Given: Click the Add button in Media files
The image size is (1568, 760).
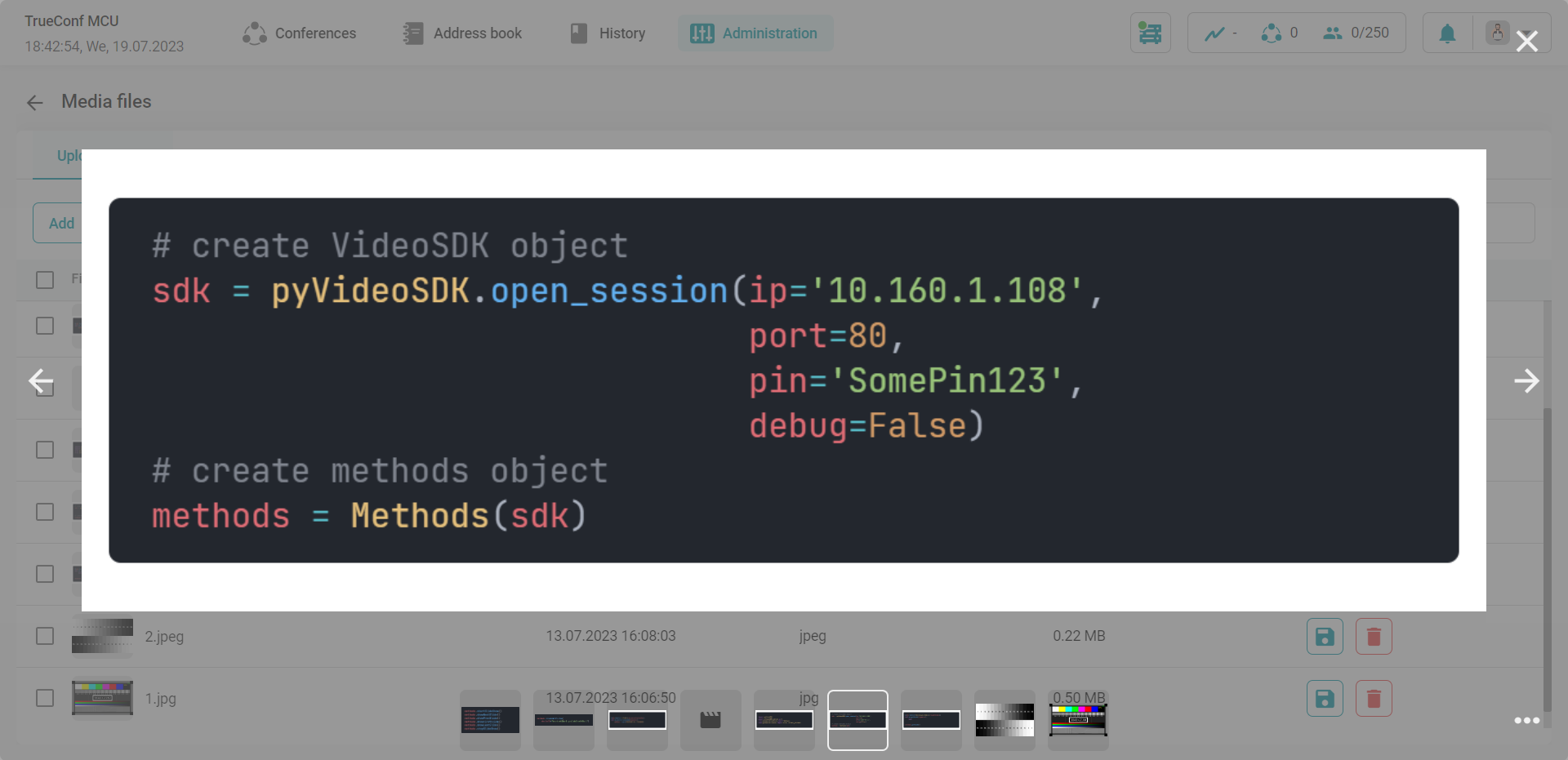Looking at the screenshot, I should pyautogui.click(x=61, y=223).
